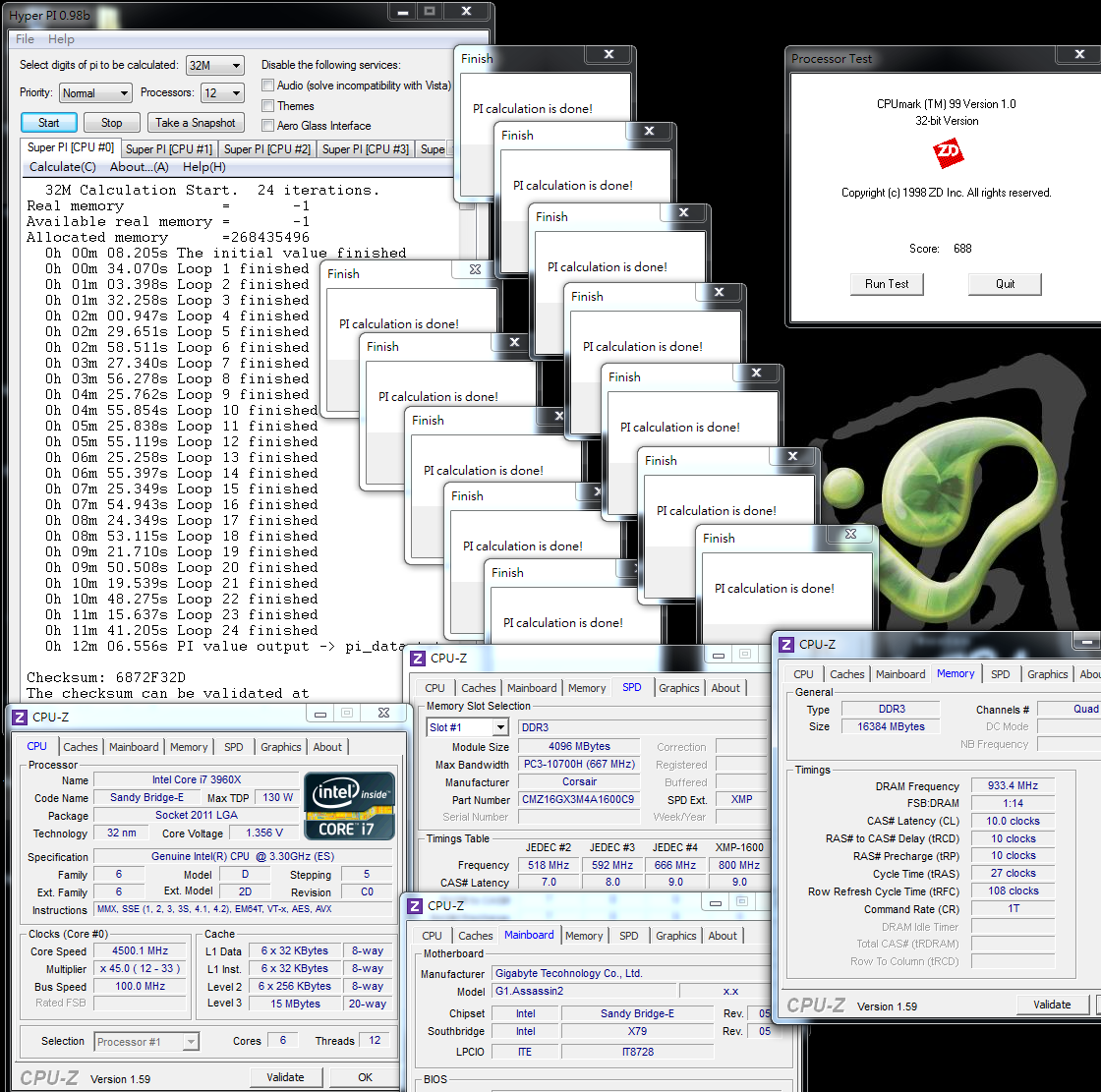This screenshot has width=1101, height=1092.
Task: Open the Caches tab in CPU-Z Memory window
Action: [846, 674]
